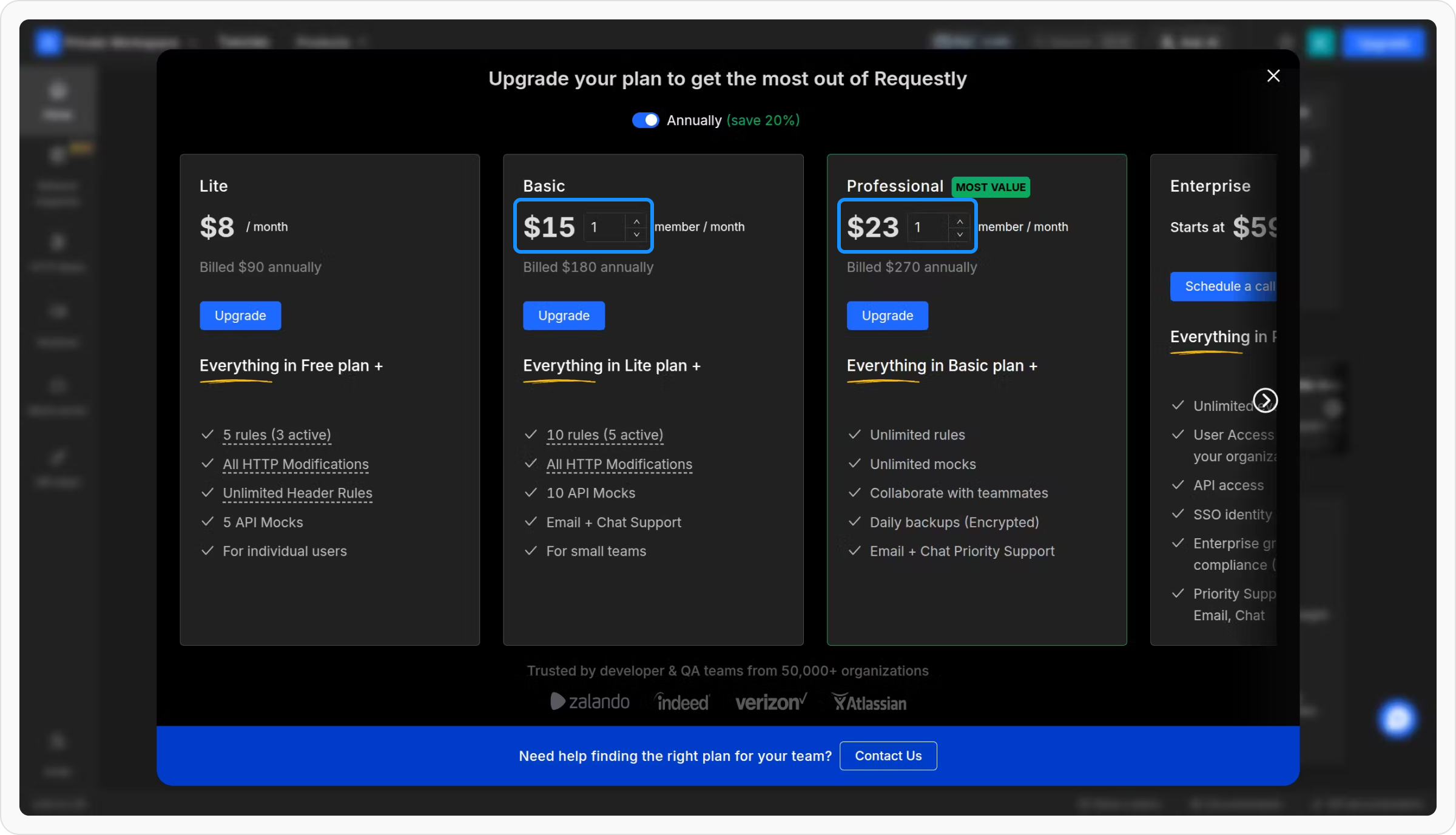Decrease Professional plan member count arrow

pos(960,234)
